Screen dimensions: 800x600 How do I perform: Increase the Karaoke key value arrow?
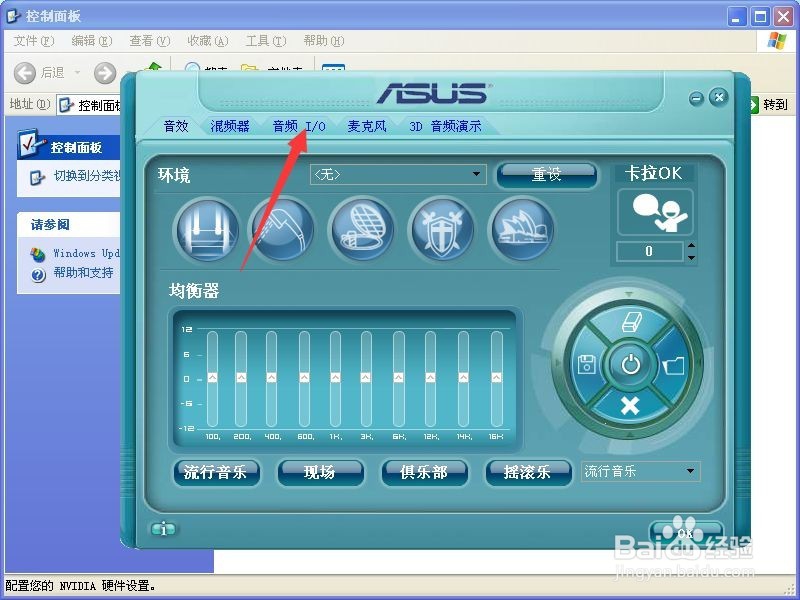tap(691, 246)
